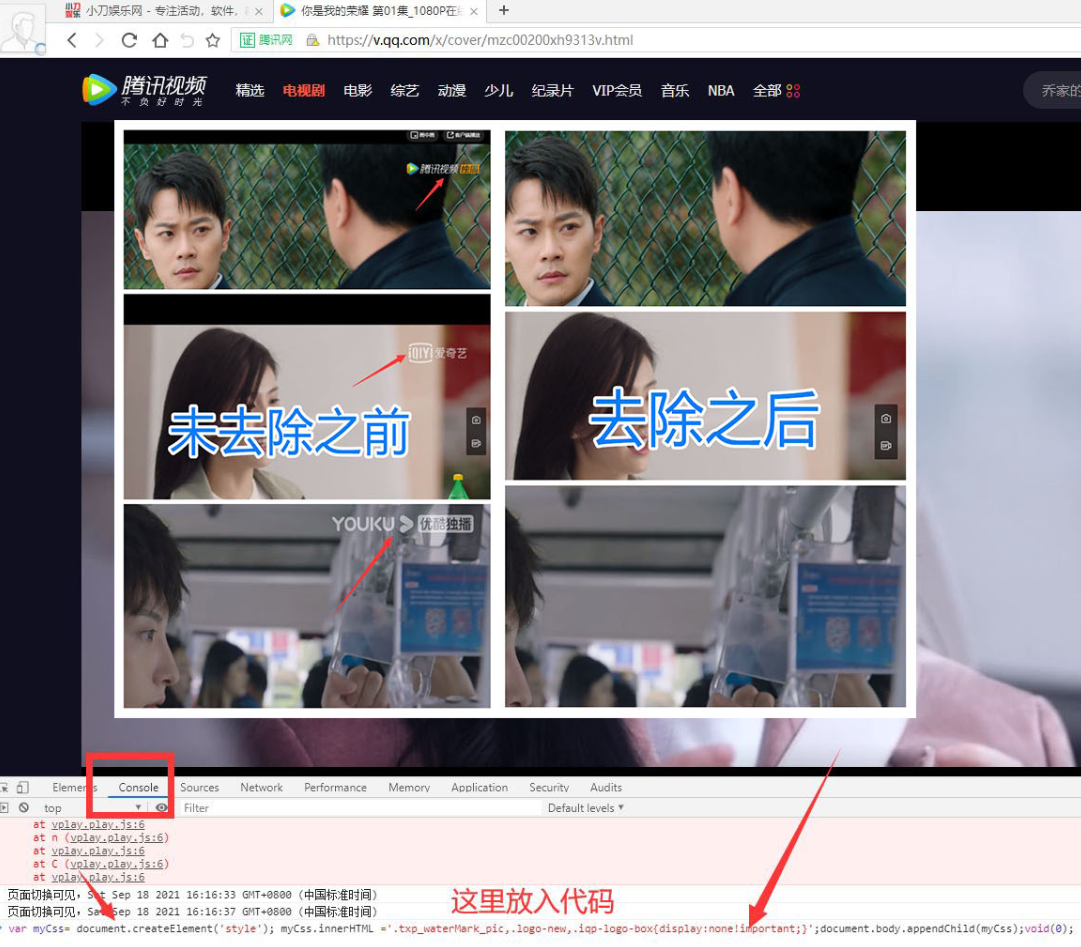1081x947 pixels.
Task: Click the browser forward arrow
Action: tap(99, 40)
